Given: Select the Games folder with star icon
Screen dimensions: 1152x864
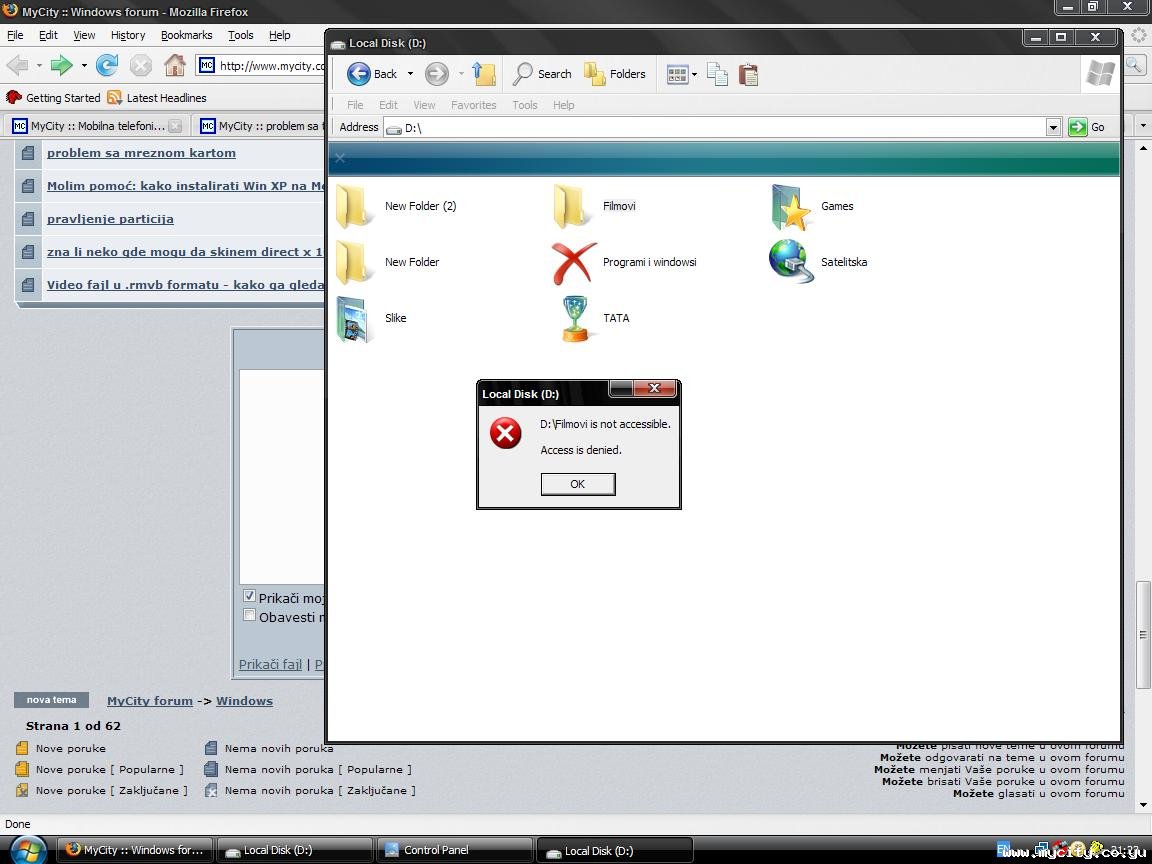Looking at the screenshot, I should click(x=791, y=206).
